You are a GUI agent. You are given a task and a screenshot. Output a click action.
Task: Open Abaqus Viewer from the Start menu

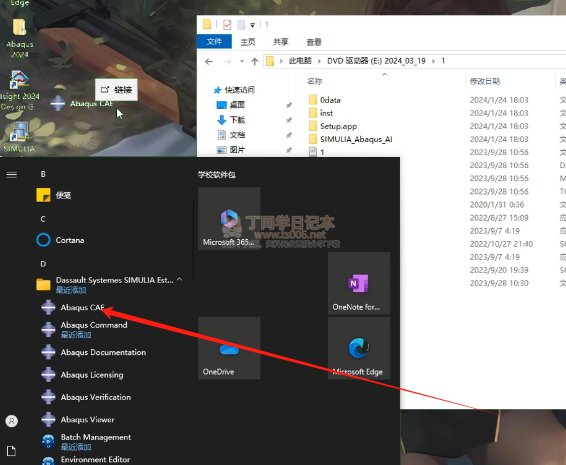[x=87, y=420]
